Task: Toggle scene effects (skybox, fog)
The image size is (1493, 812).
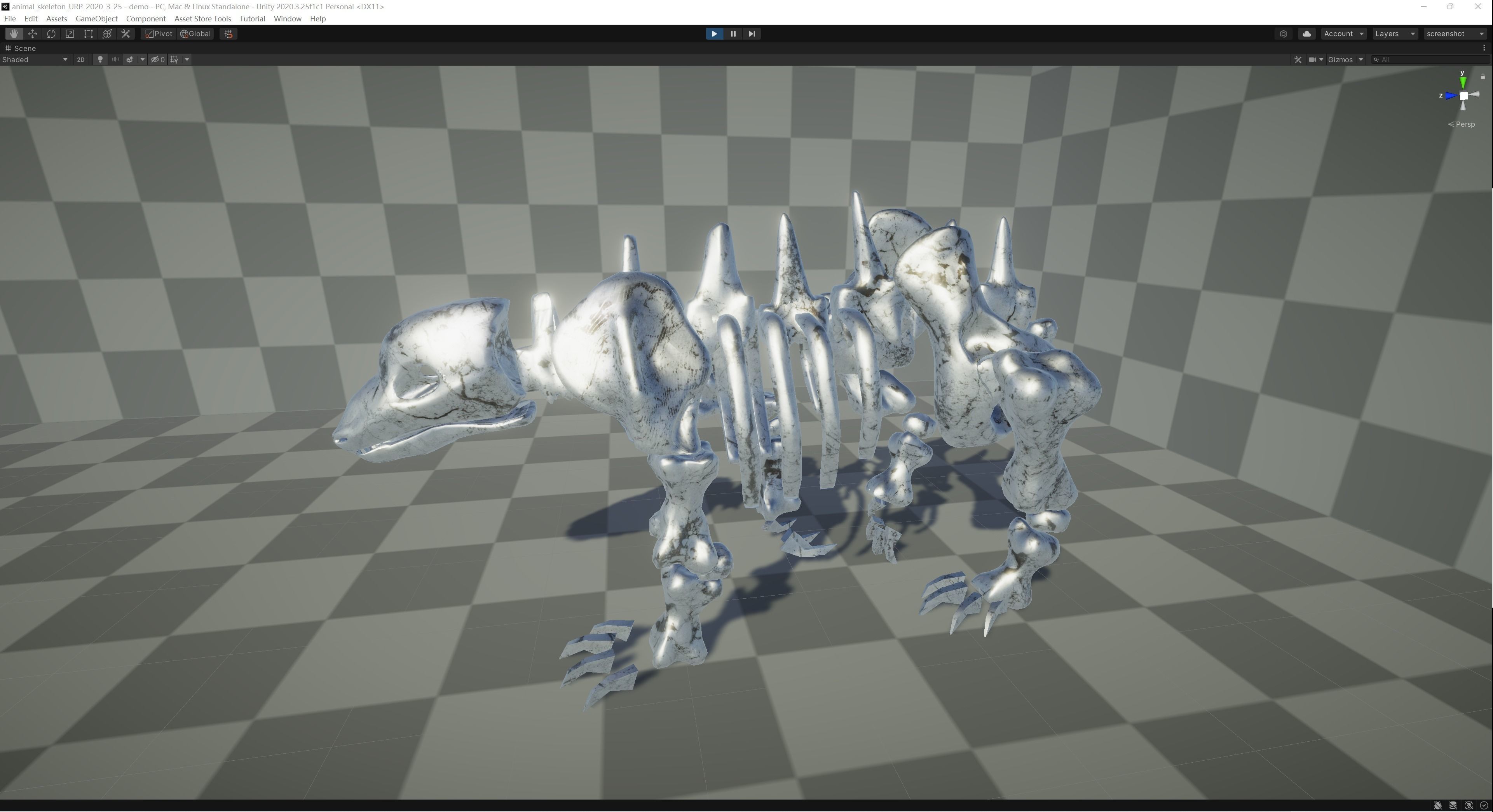Action: click(130, 59)
